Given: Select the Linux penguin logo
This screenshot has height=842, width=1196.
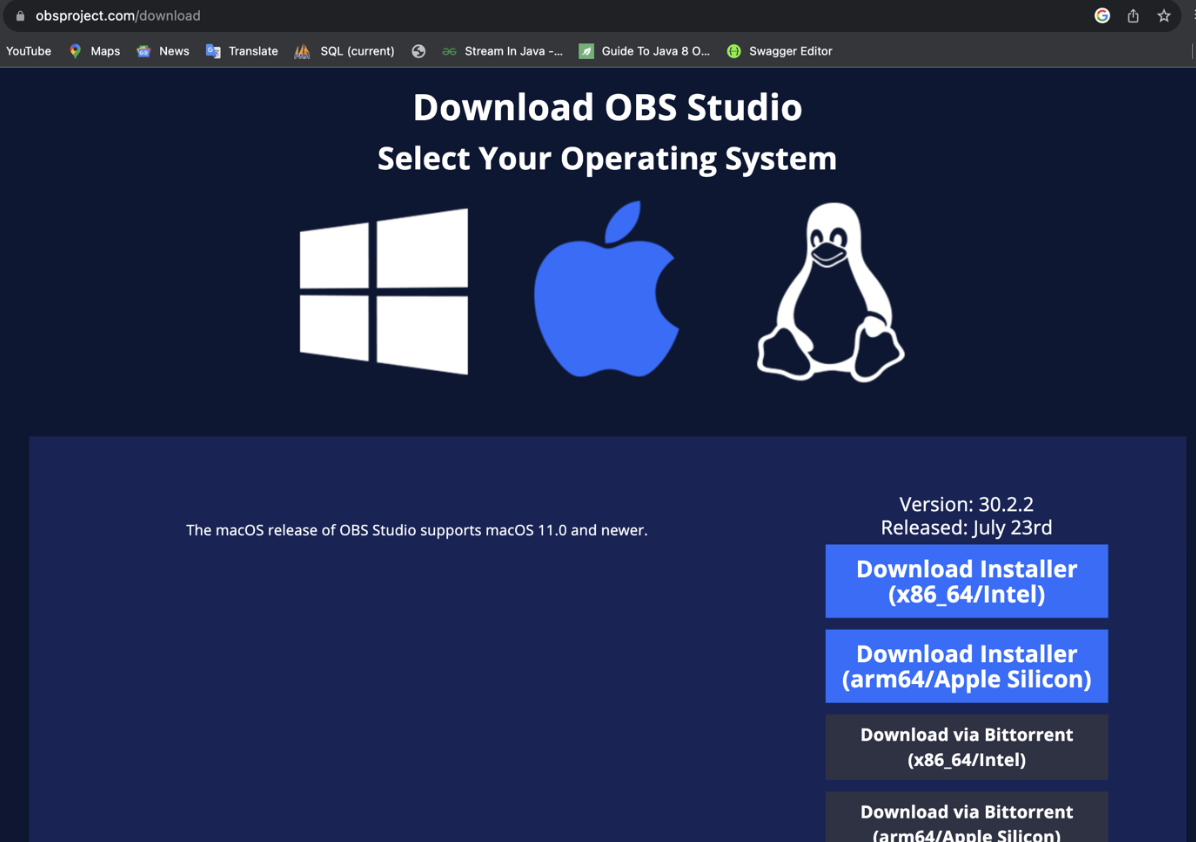Looking at the screenshot, I should pyautogui.click(x=831, y=292).
